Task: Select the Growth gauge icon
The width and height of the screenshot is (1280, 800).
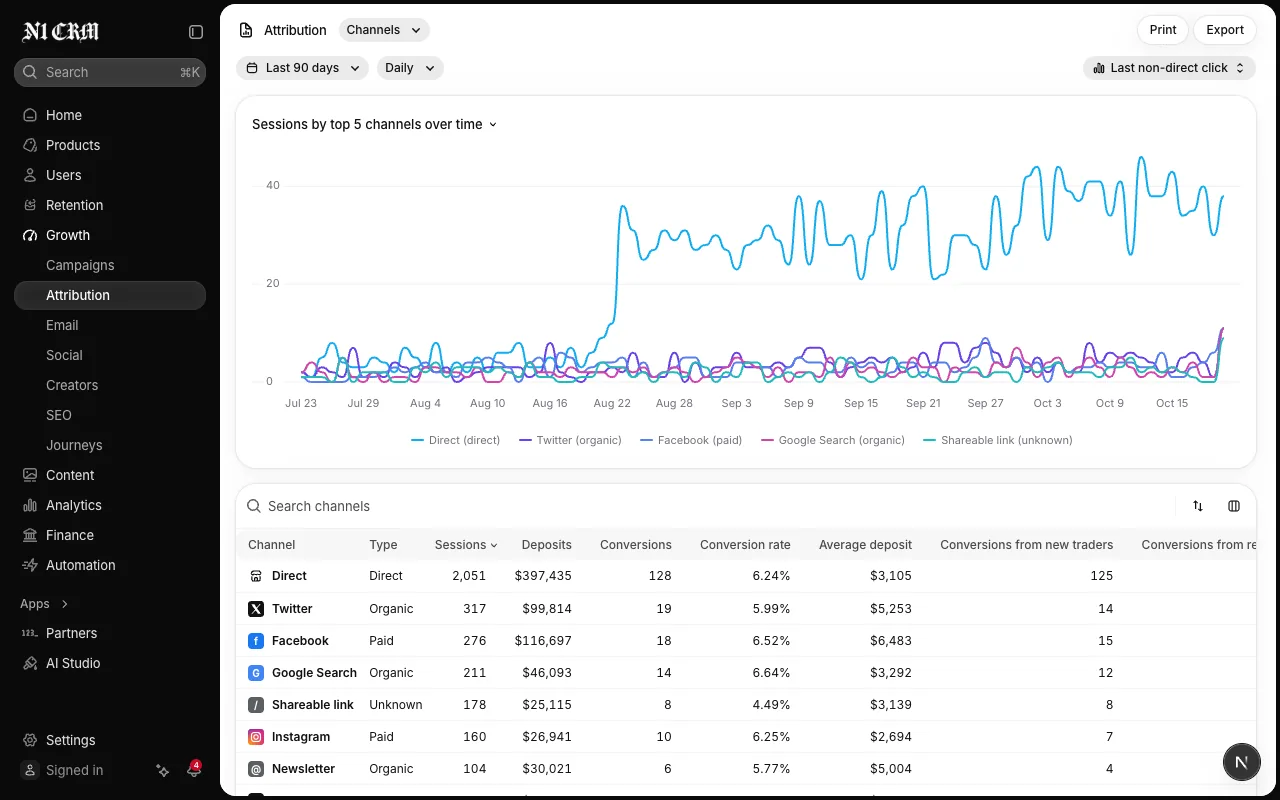Action: click(30, 235)
